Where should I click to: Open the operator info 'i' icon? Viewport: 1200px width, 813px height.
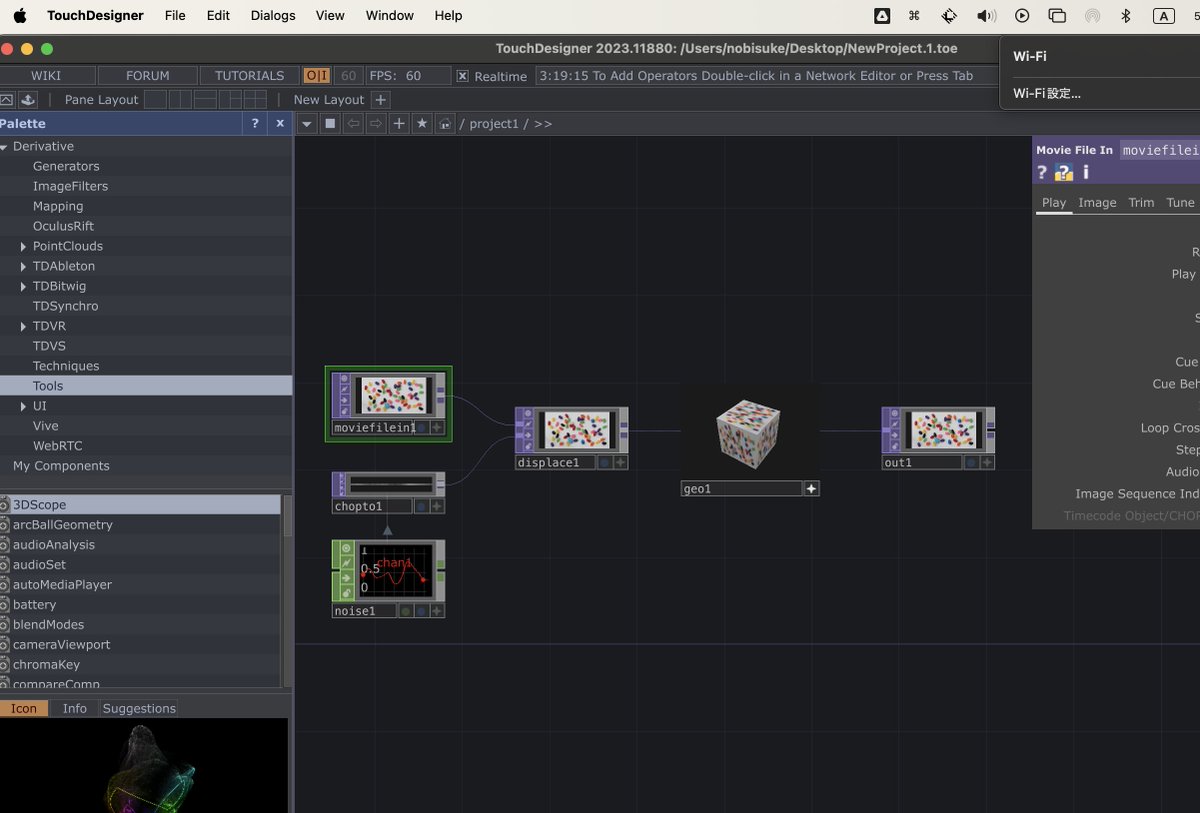1086,173
